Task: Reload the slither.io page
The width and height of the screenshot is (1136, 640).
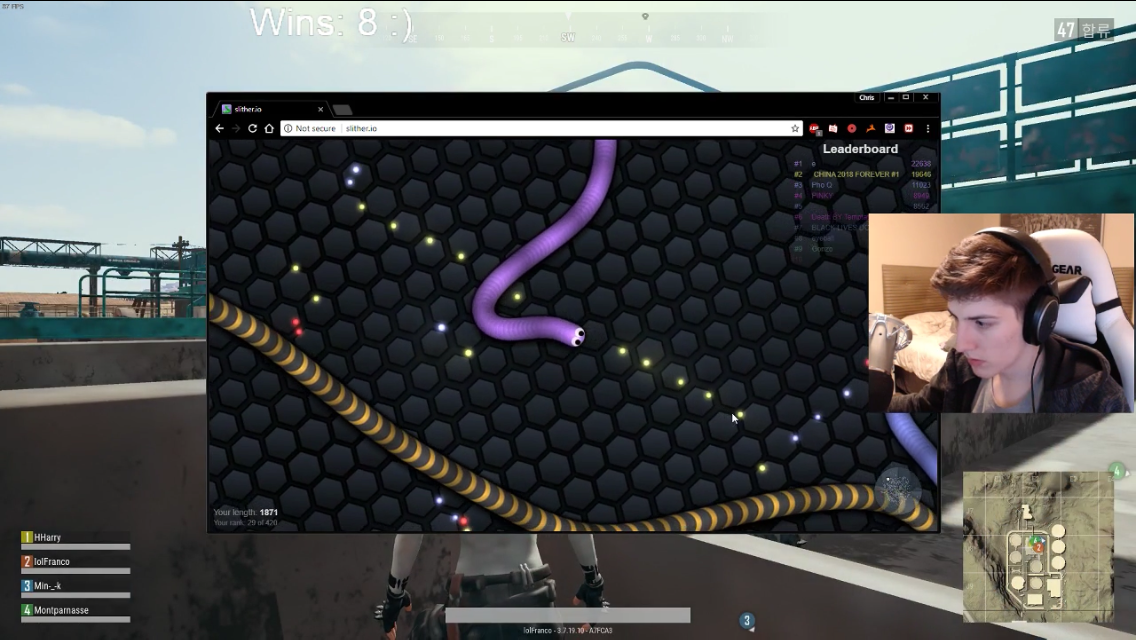Action: (252, 128)
